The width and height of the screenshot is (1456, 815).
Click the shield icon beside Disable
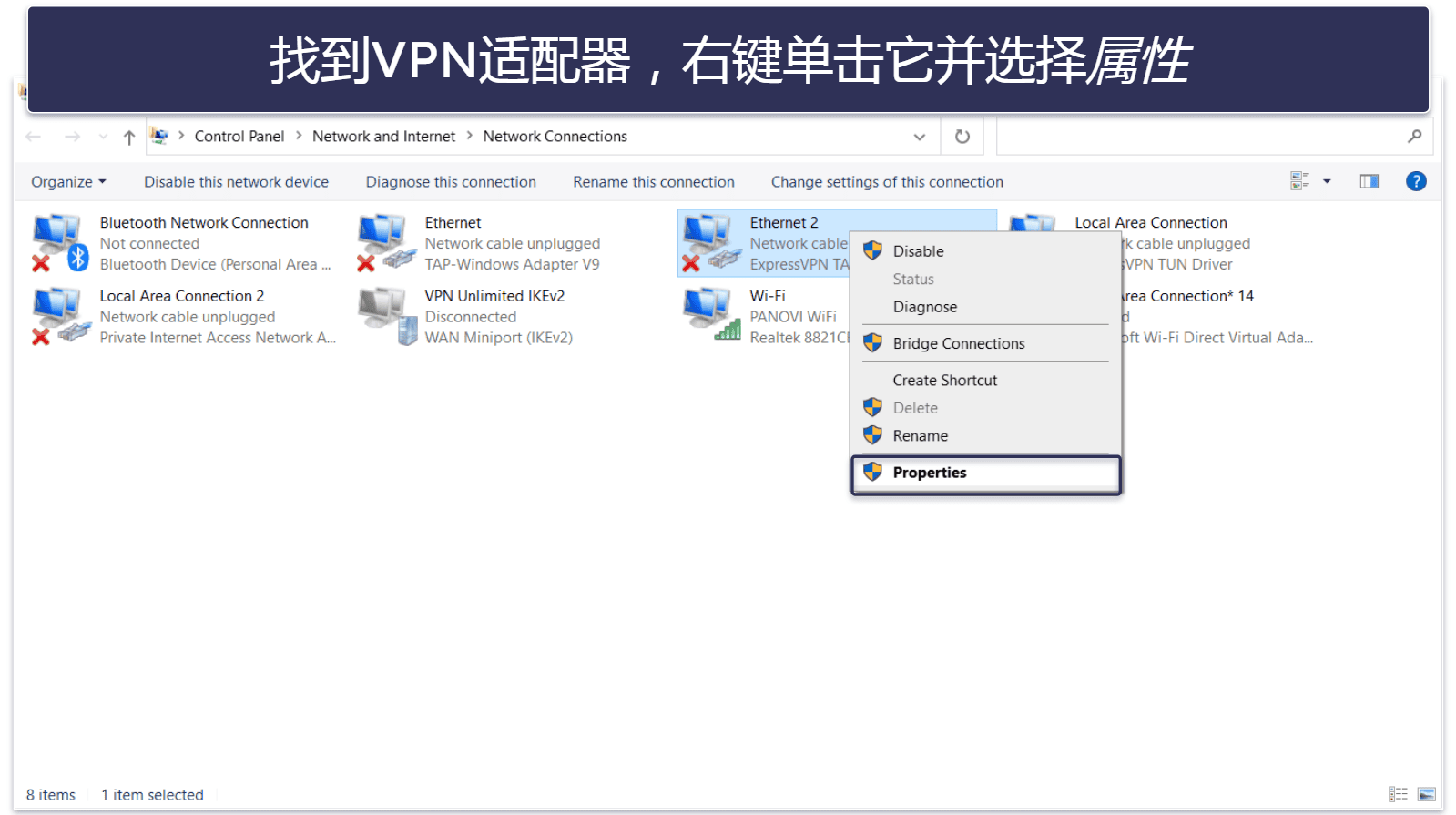pos(872,250)
